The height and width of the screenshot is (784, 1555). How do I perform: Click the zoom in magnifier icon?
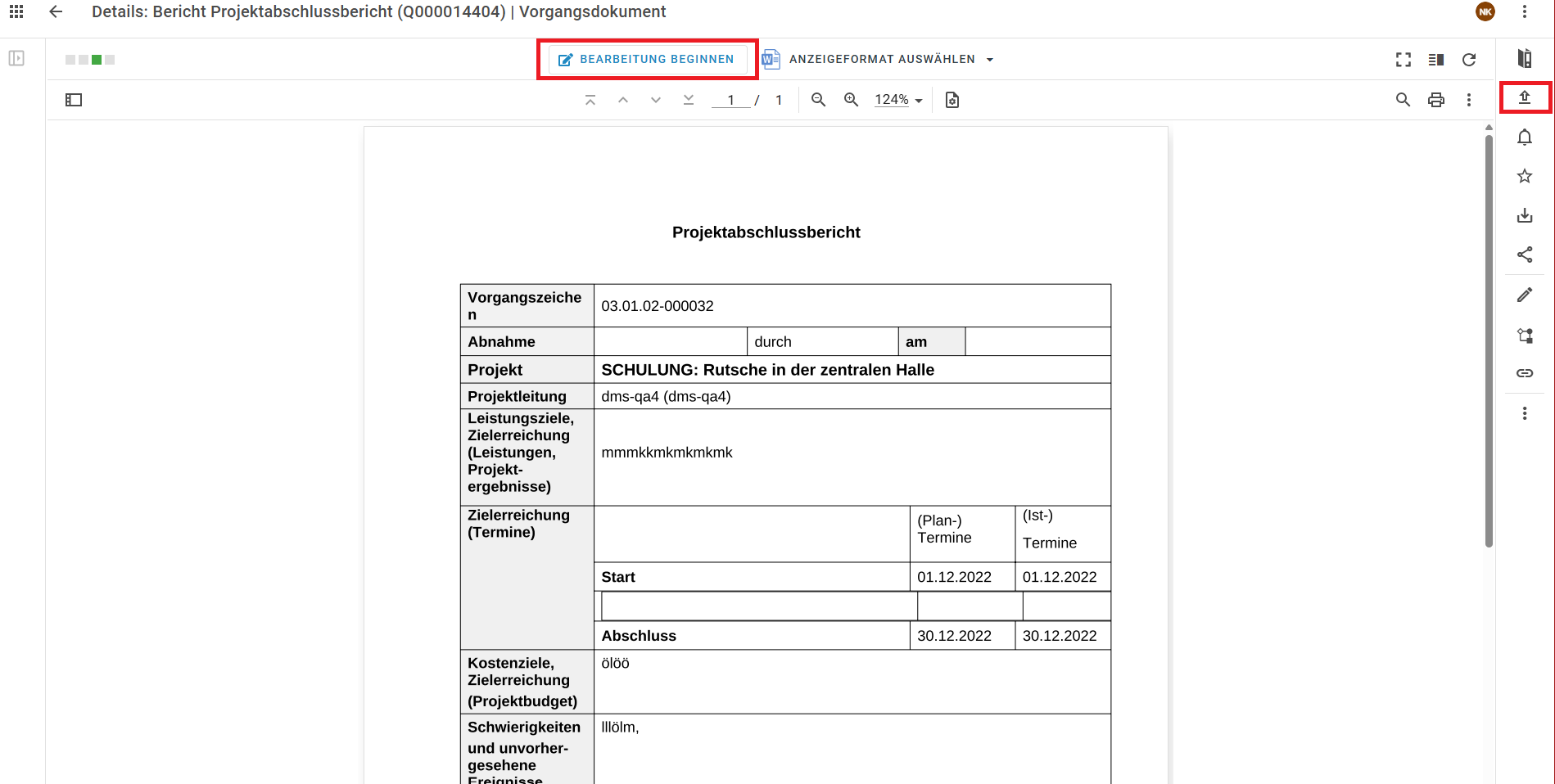(852, 100)
